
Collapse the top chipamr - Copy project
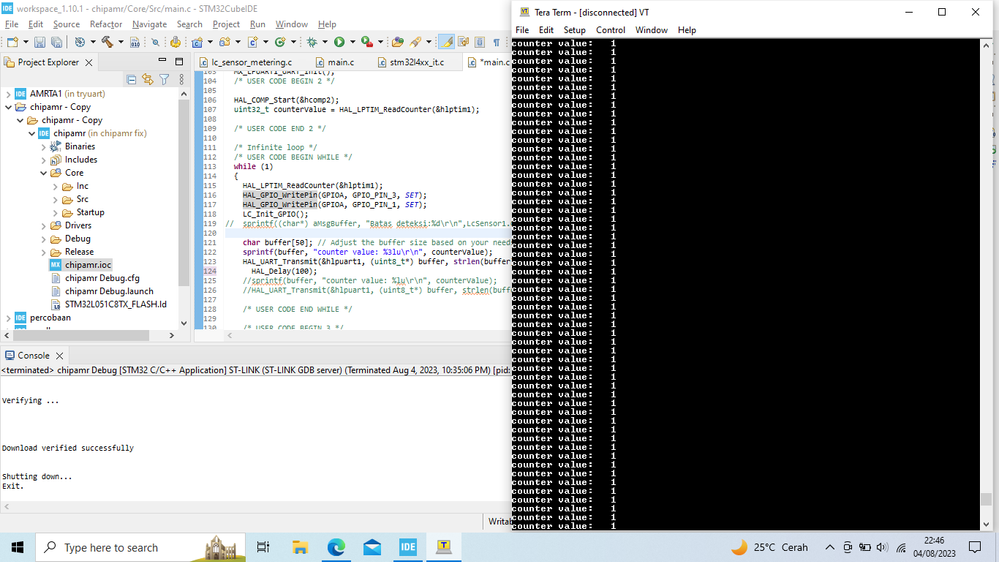8,107
